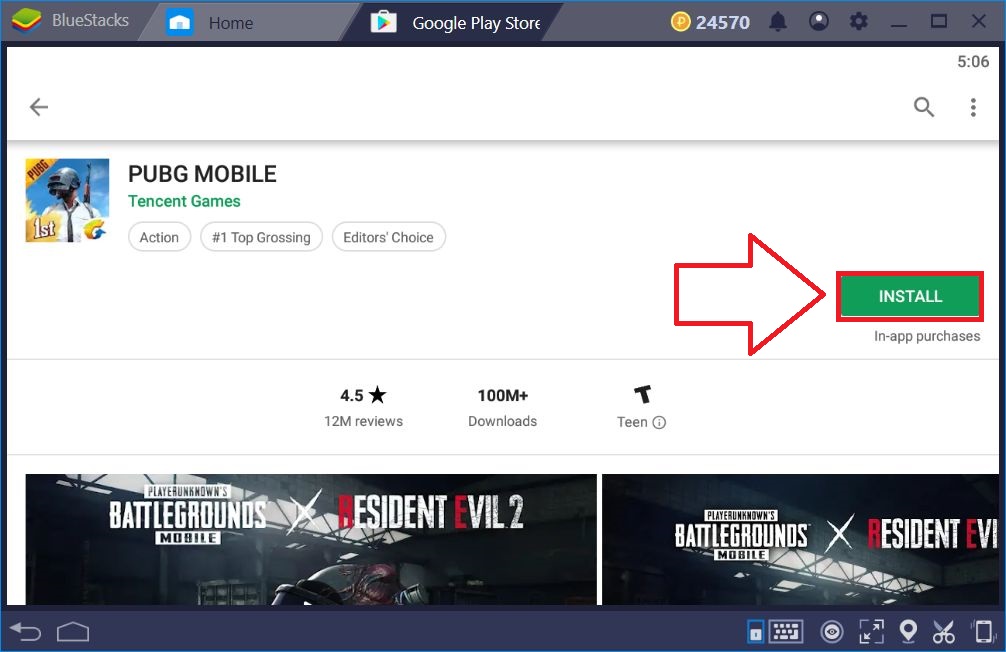
Task: Open the 4.5 star rating reviews
Action: coord(363,407)
